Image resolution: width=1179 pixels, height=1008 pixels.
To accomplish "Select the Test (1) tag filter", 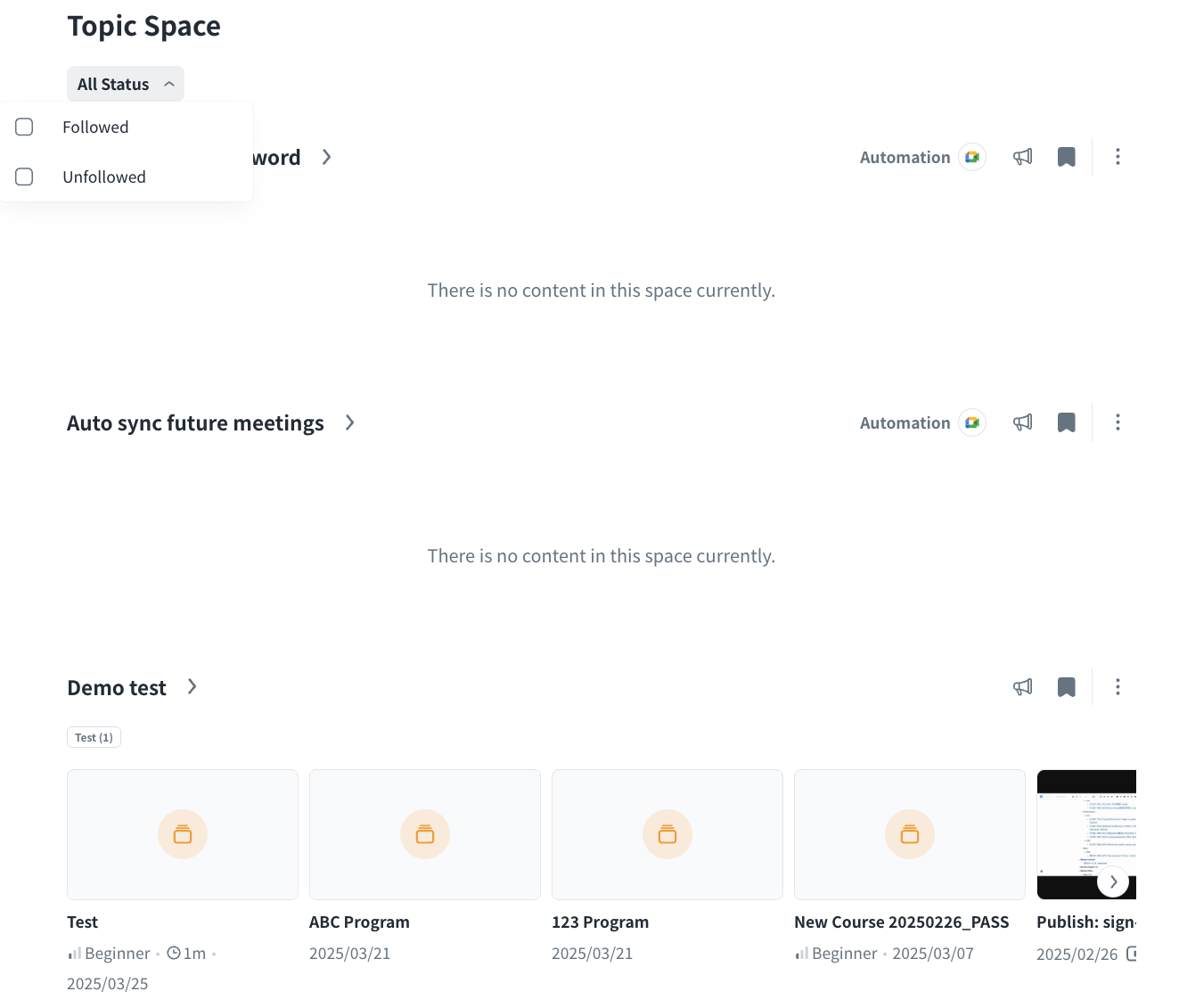I will tap(94, 737).
